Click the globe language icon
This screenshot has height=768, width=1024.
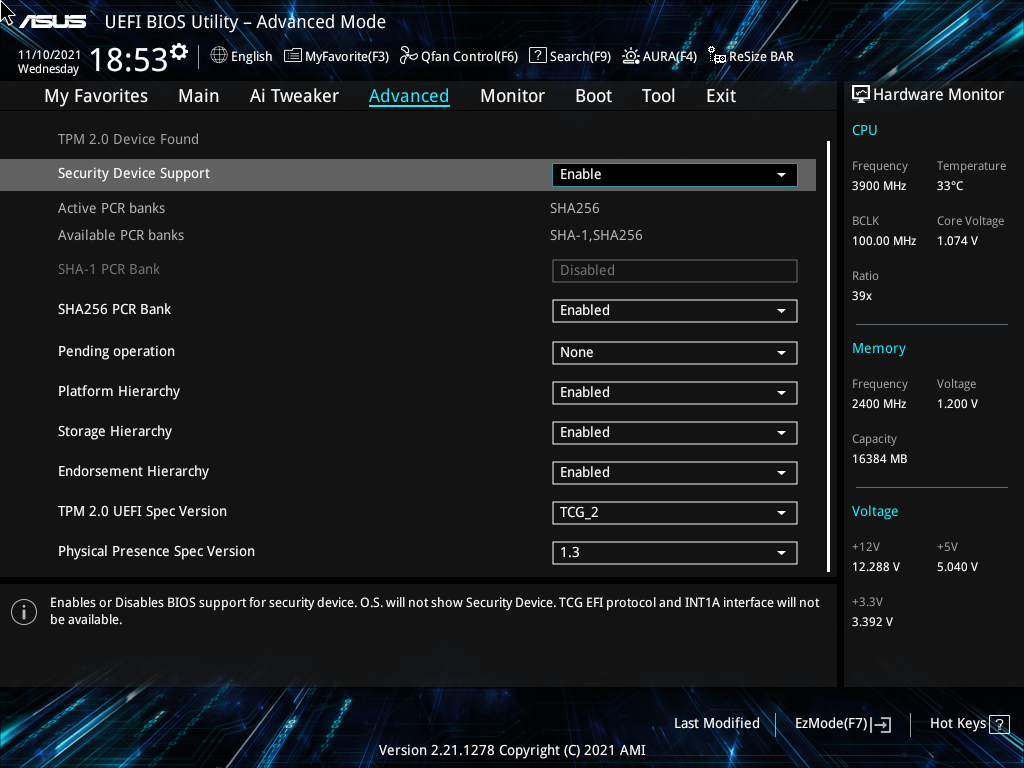[x=219, y=56]
